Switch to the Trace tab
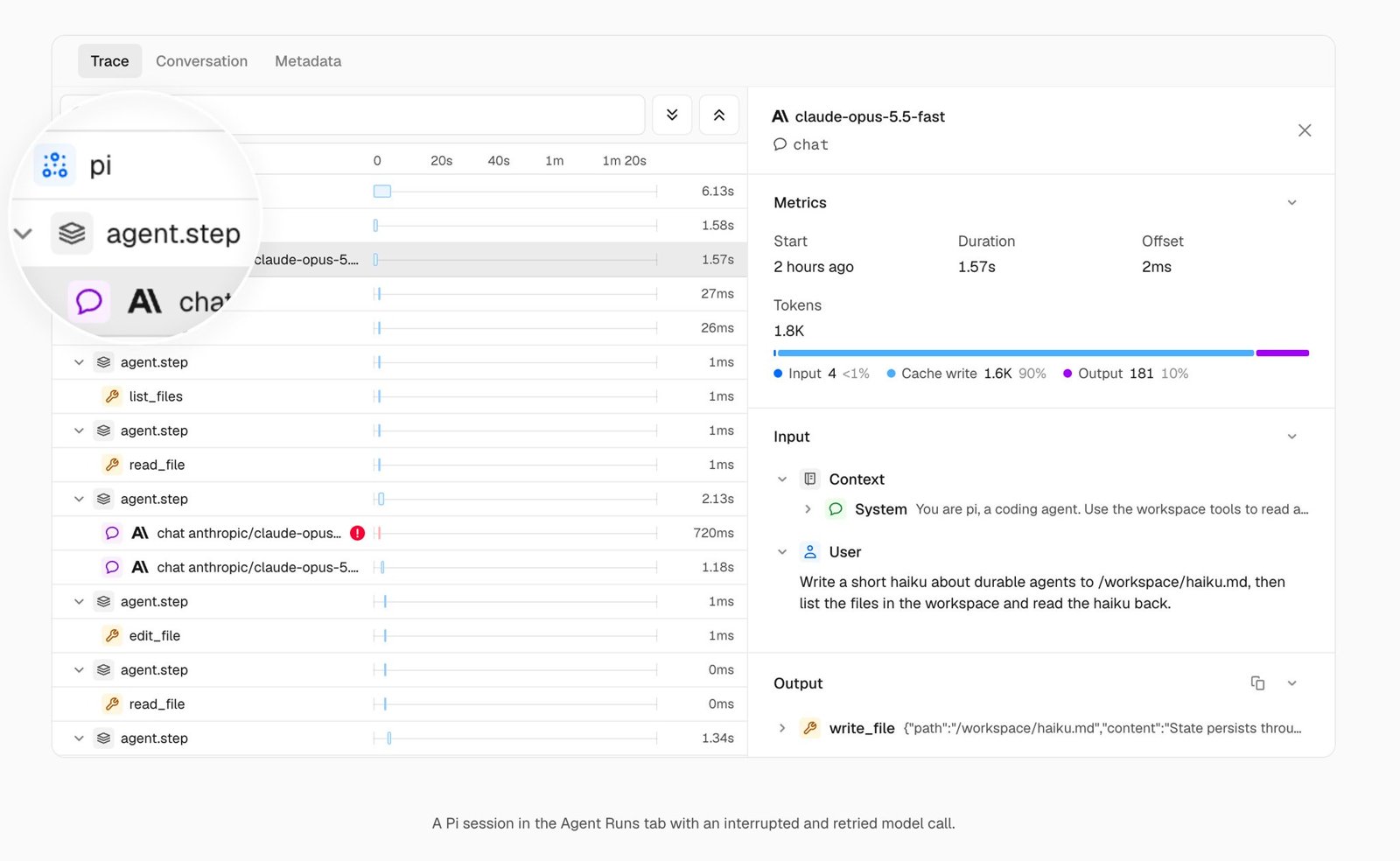This screenshot has width=1400, height=861. pyautogui.click(x=109, y=61)
